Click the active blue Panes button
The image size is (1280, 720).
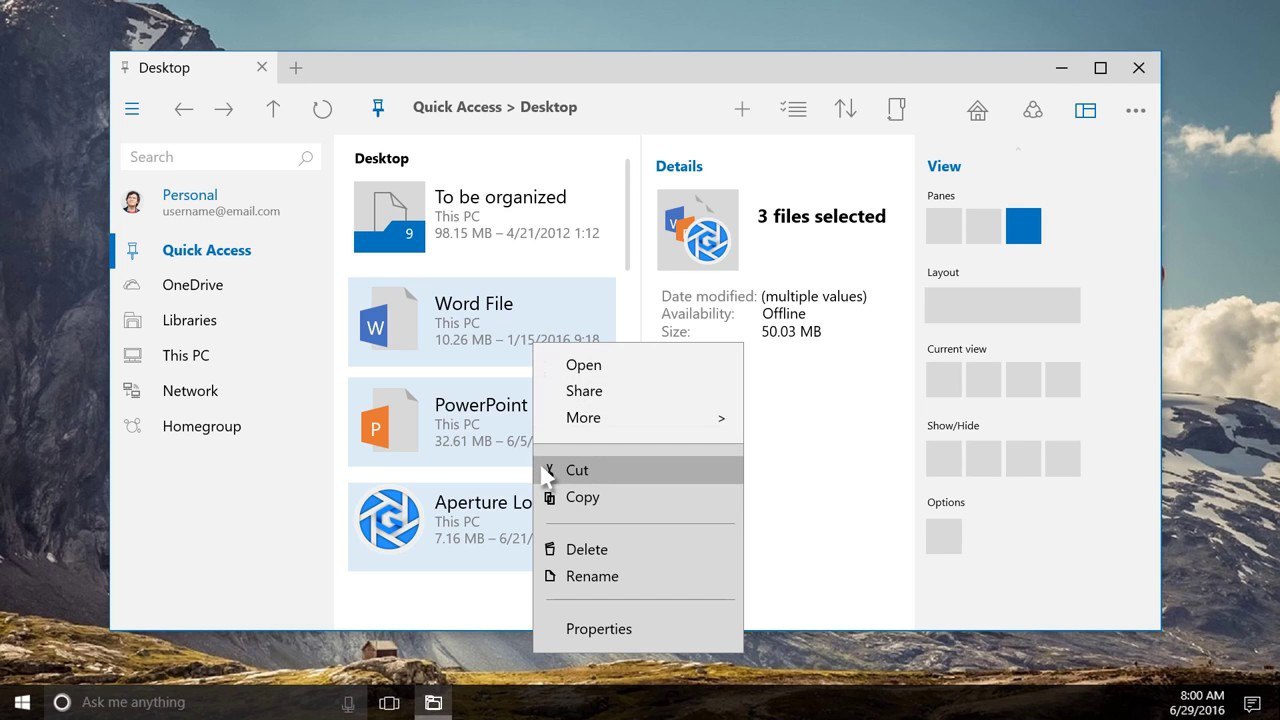click(1023, 226)
